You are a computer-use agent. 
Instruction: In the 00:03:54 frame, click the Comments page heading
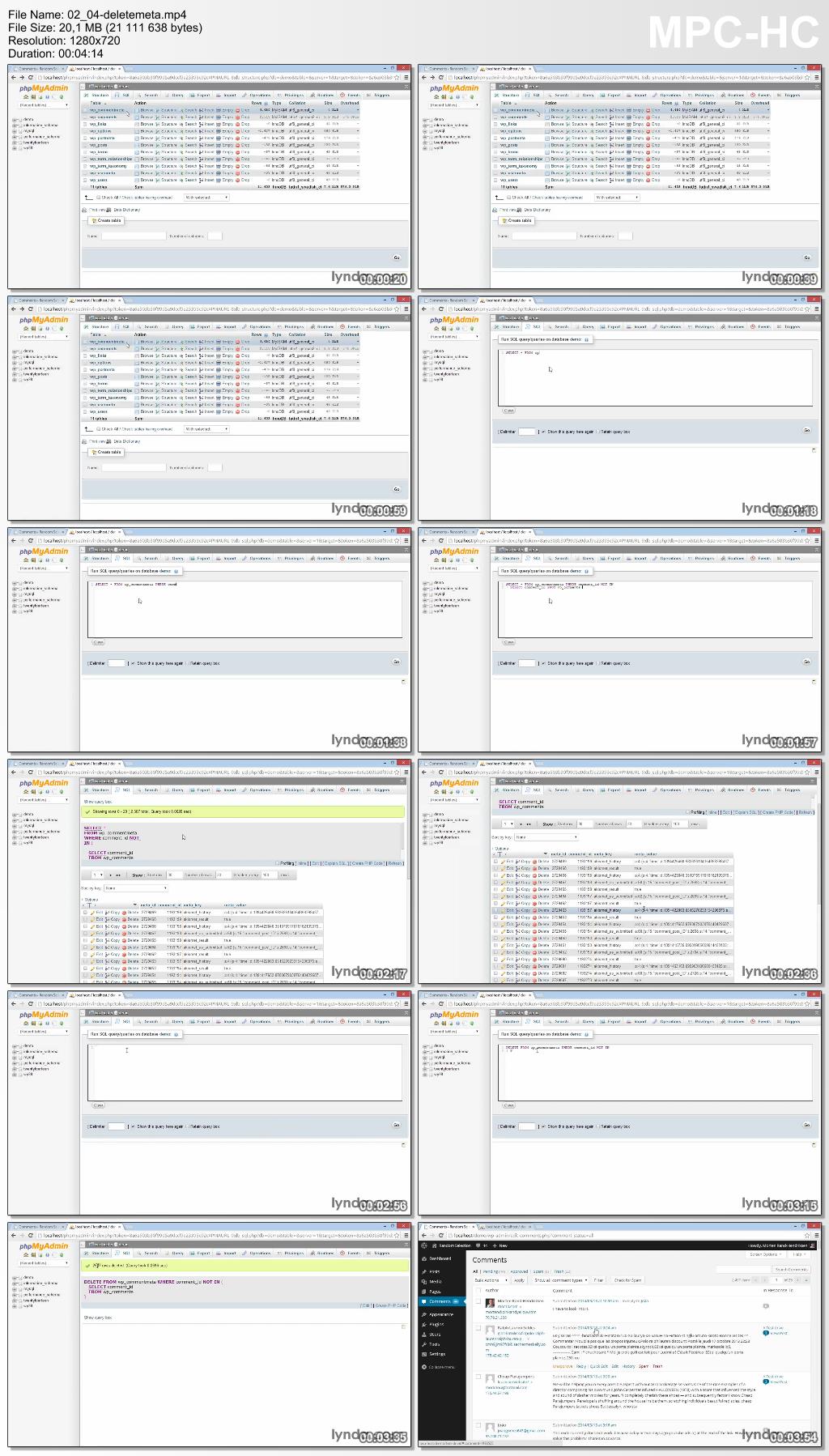489,1260
